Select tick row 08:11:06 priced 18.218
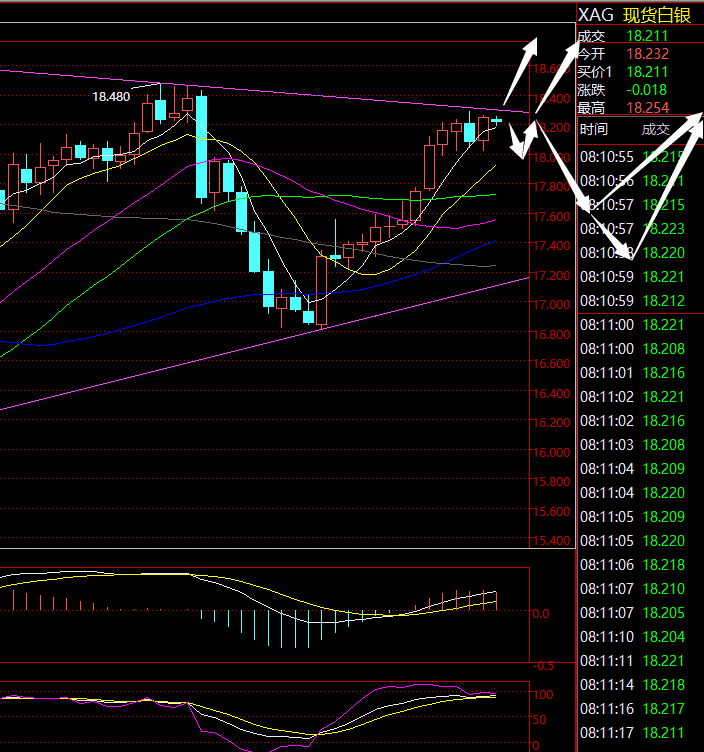 coord(633,564)
